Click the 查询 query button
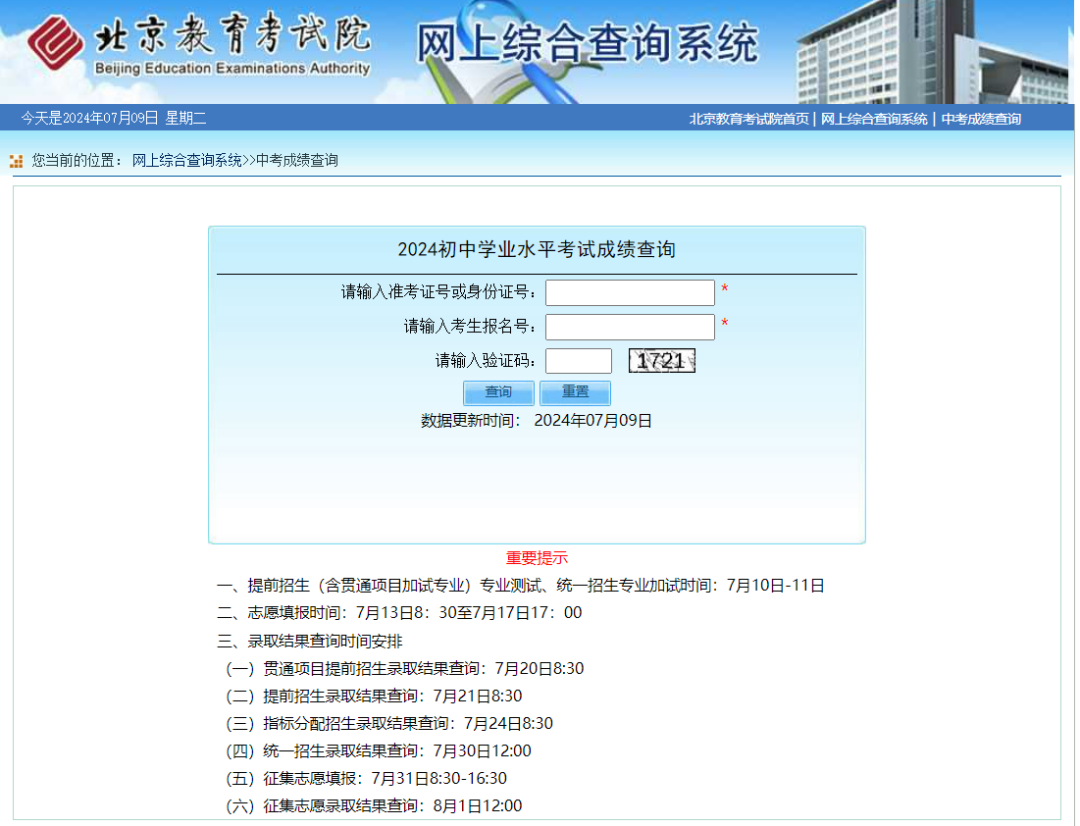Viewport: 1080px width, 826px height. (498, 392)
